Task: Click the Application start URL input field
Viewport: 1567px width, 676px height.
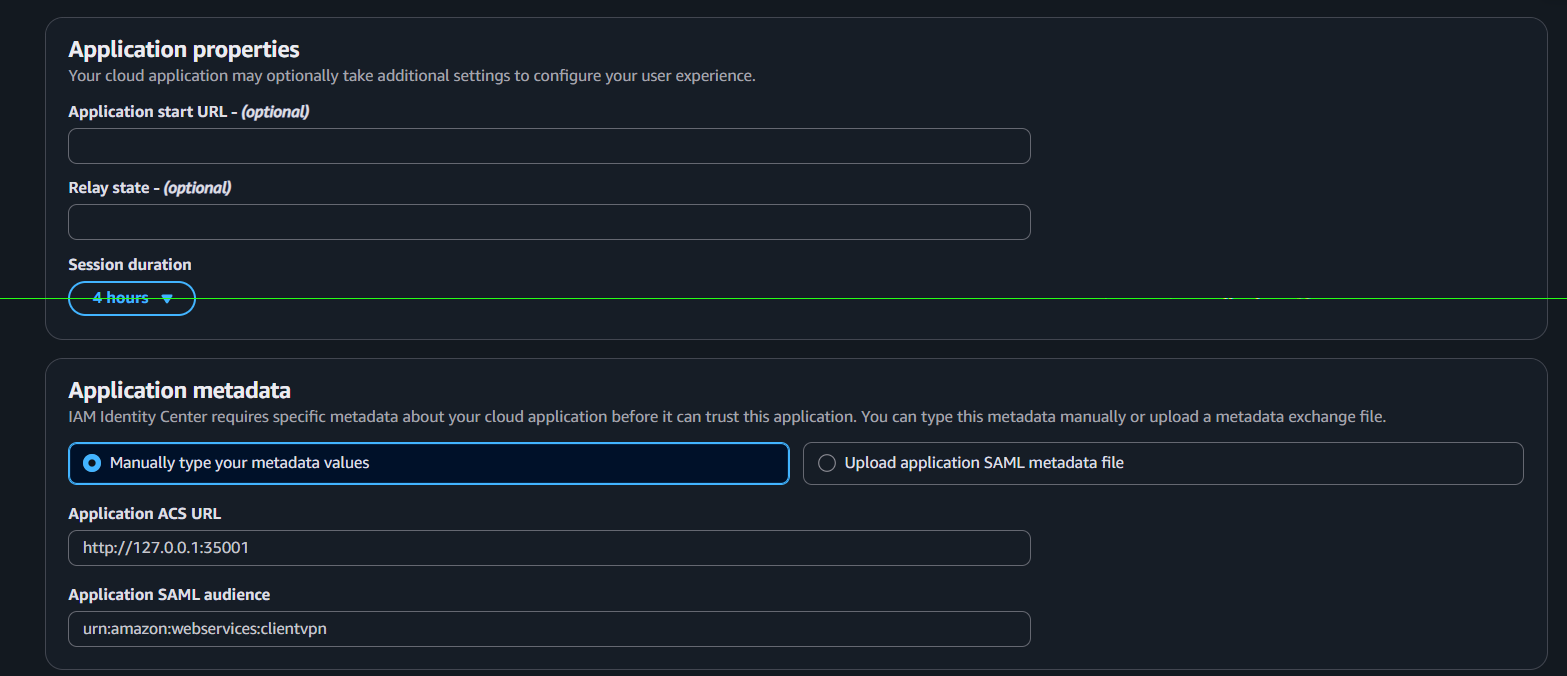Action: point(548,145)
